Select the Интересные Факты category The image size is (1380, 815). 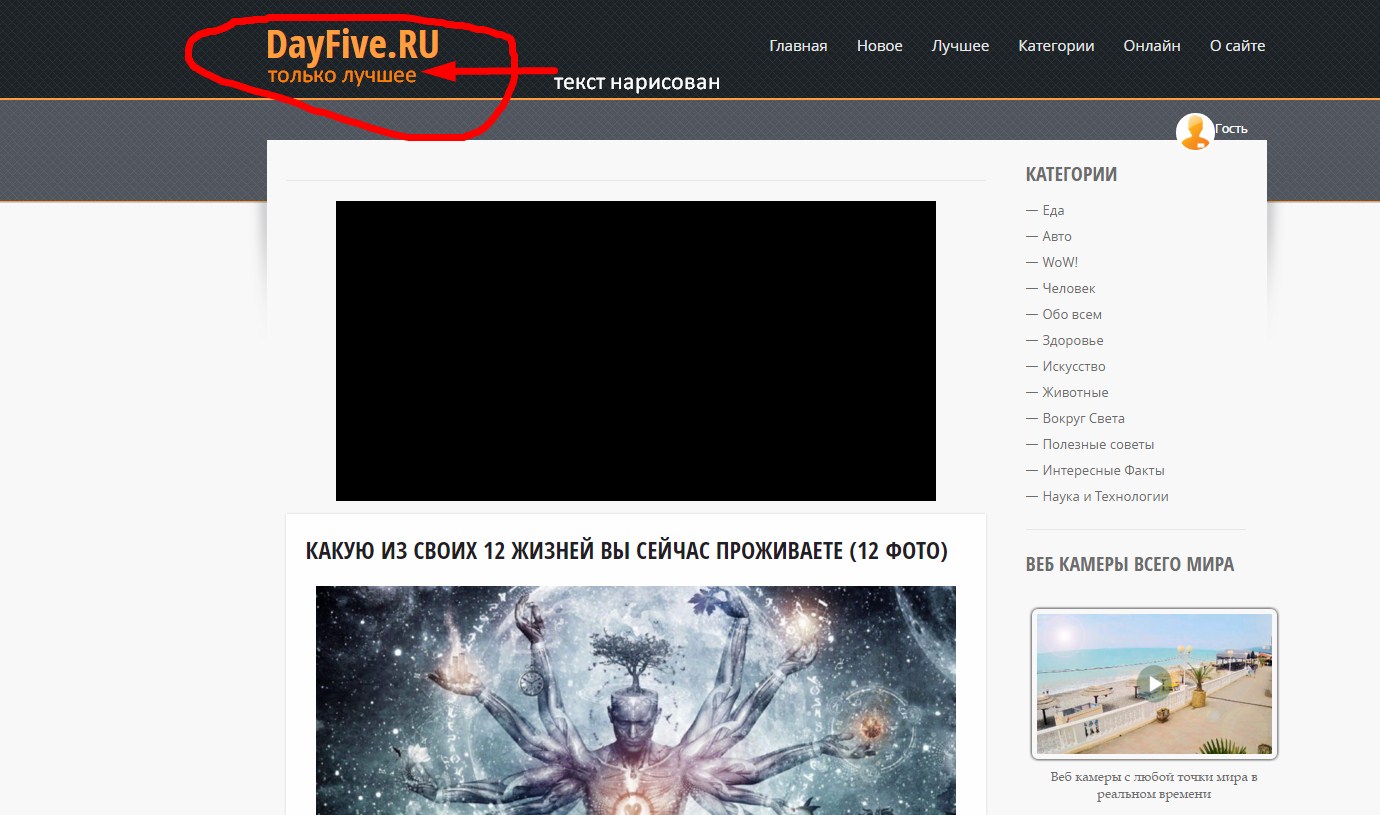(x=1103, y=470)
